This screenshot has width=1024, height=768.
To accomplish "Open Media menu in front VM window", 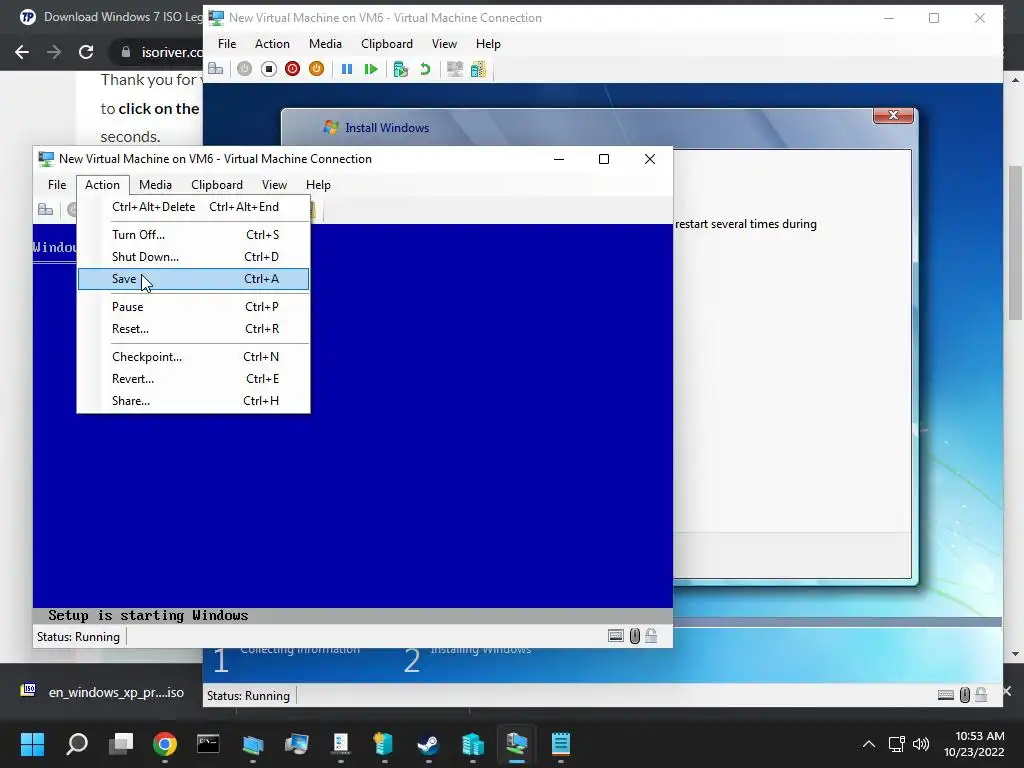I will 155,185.
